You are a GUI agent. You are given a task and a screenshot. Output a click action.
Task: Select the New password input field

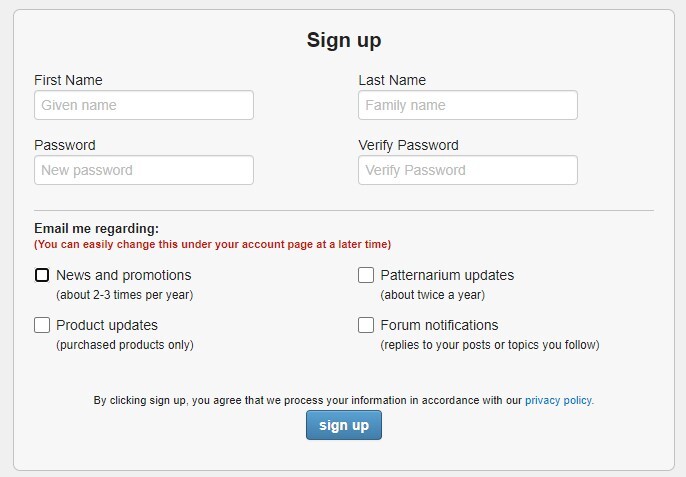click(x=143, y=170)
